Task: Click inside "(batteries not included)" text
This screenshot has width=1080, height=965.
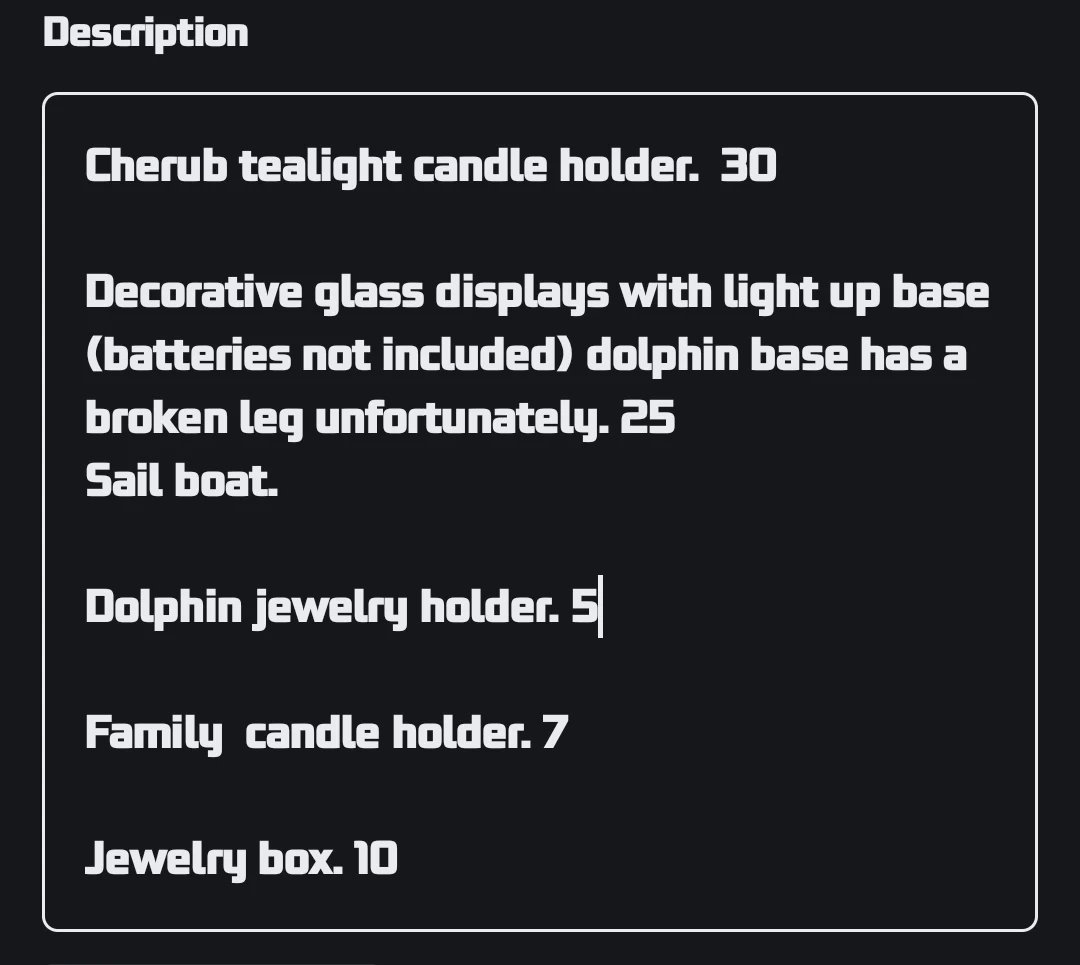Action: point(330,356)
